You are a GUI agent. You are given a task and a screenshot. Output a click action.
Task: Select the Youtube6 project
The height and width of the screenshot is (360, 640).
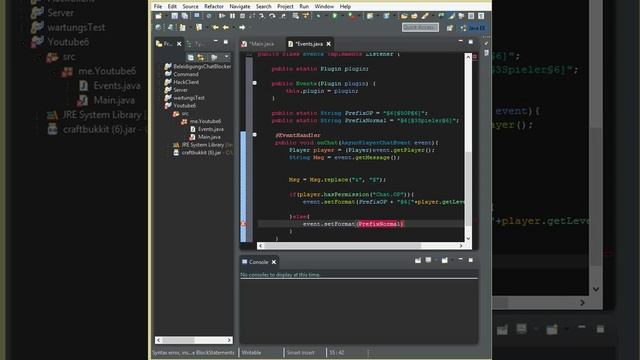(180, 105)
